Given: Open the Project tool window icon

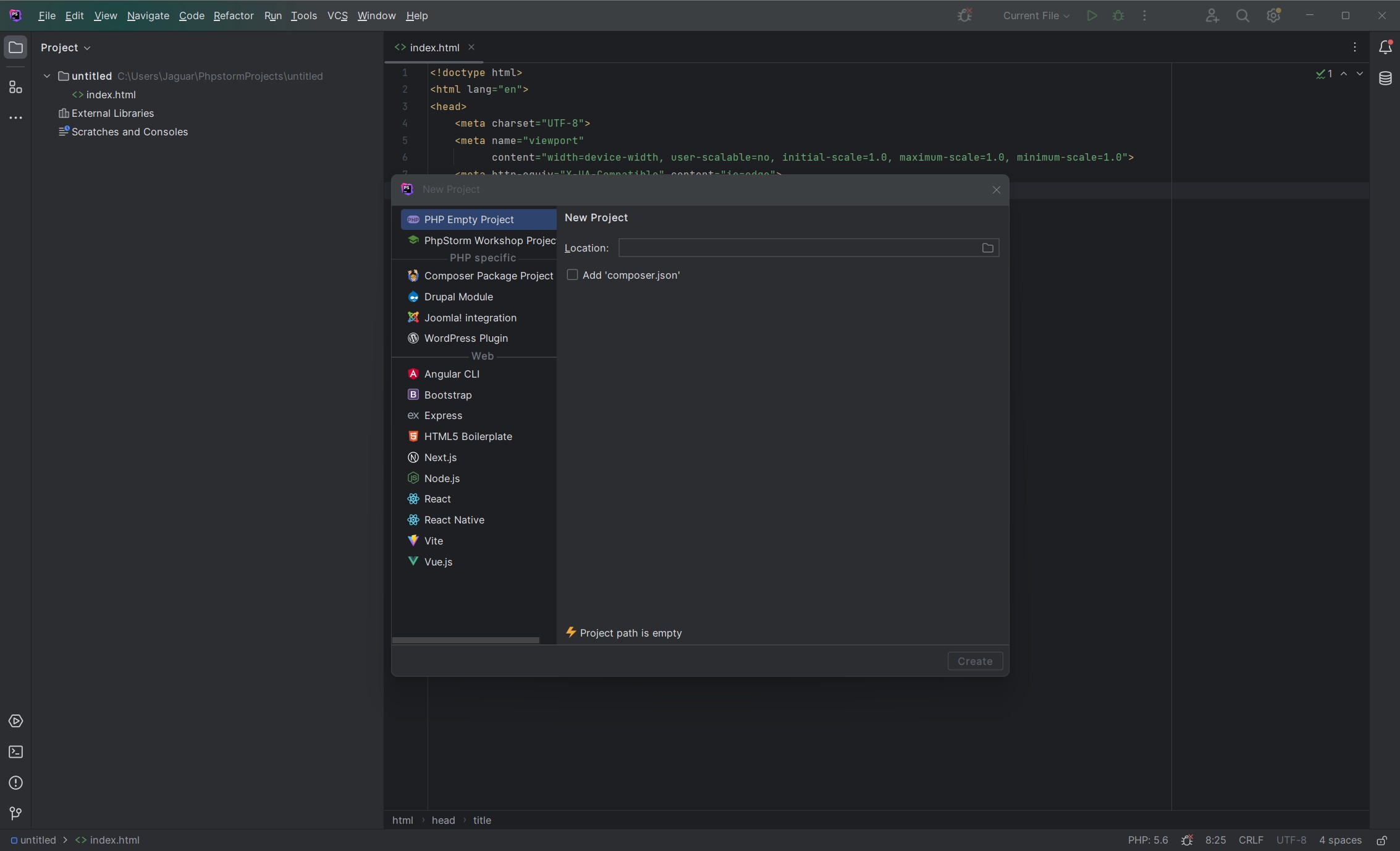Looking at the screenshot, I should pyautogui.click(x=15, y=48).
